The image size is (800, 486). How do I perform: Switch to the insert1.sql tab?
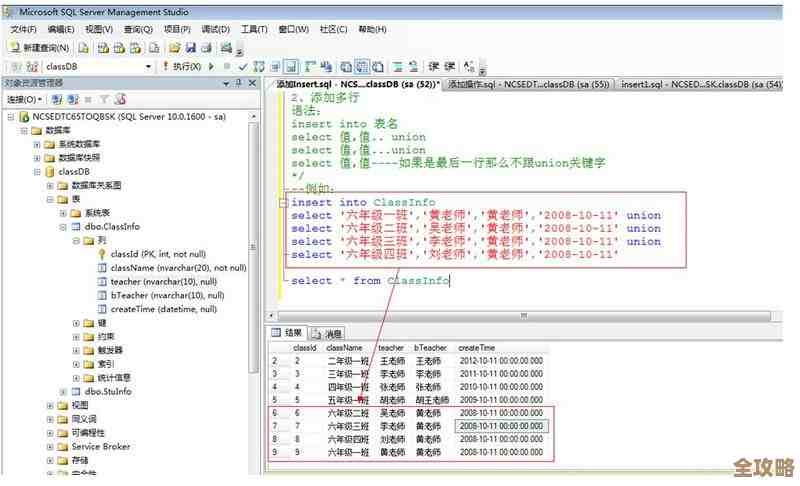(x=701, y=84)
